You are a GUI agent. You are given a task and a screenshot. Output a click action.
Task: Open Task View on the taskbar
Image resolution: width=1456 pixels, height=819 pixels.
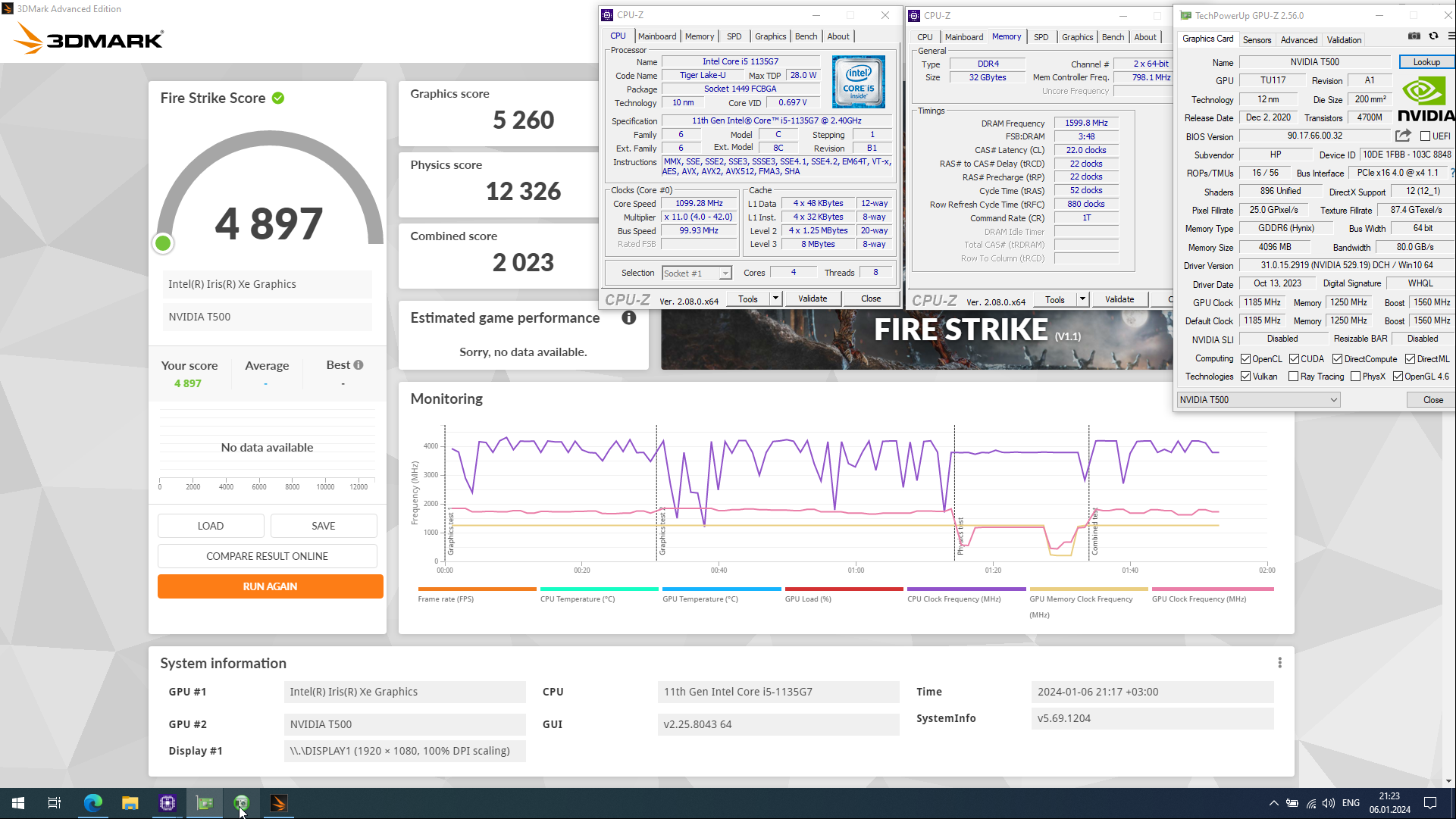tap(55, 803)
